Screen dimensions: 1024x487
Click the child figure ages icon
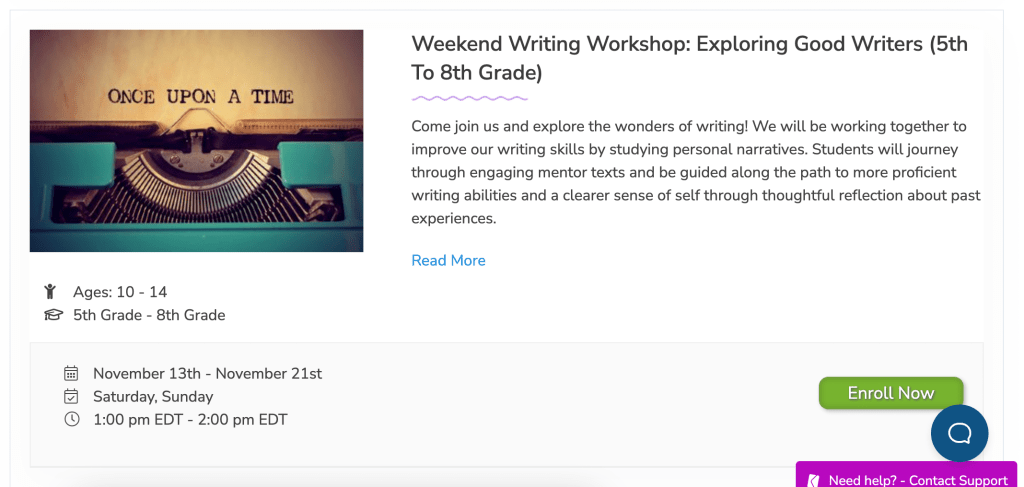coord(50,292)
